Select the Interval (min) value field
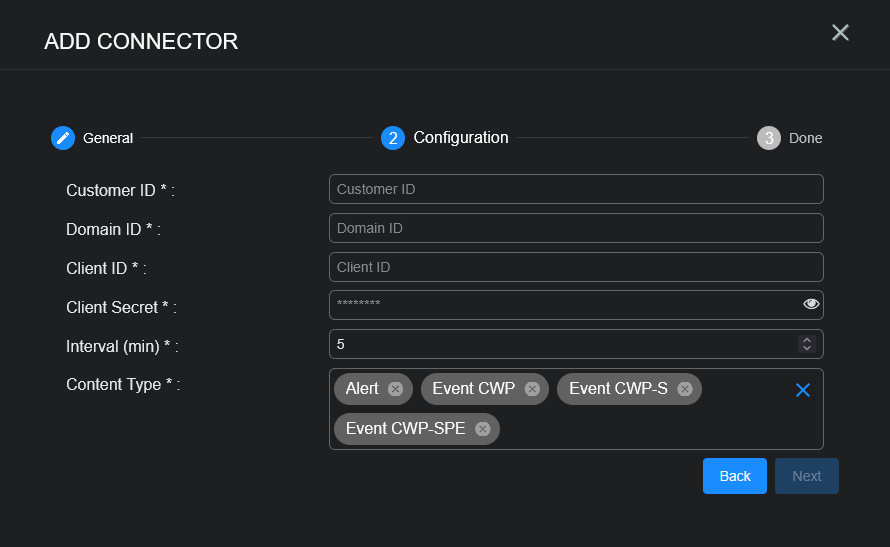 click(560, 344)
